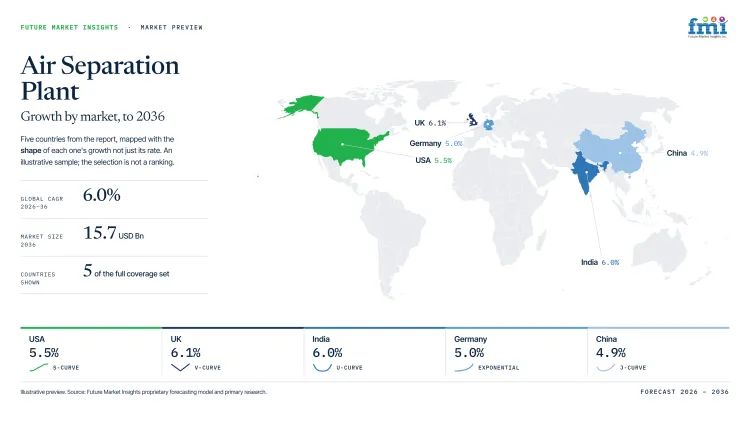Select the UK 6.1% map label
Screen dimensions: 750x421
pos(430,123)
